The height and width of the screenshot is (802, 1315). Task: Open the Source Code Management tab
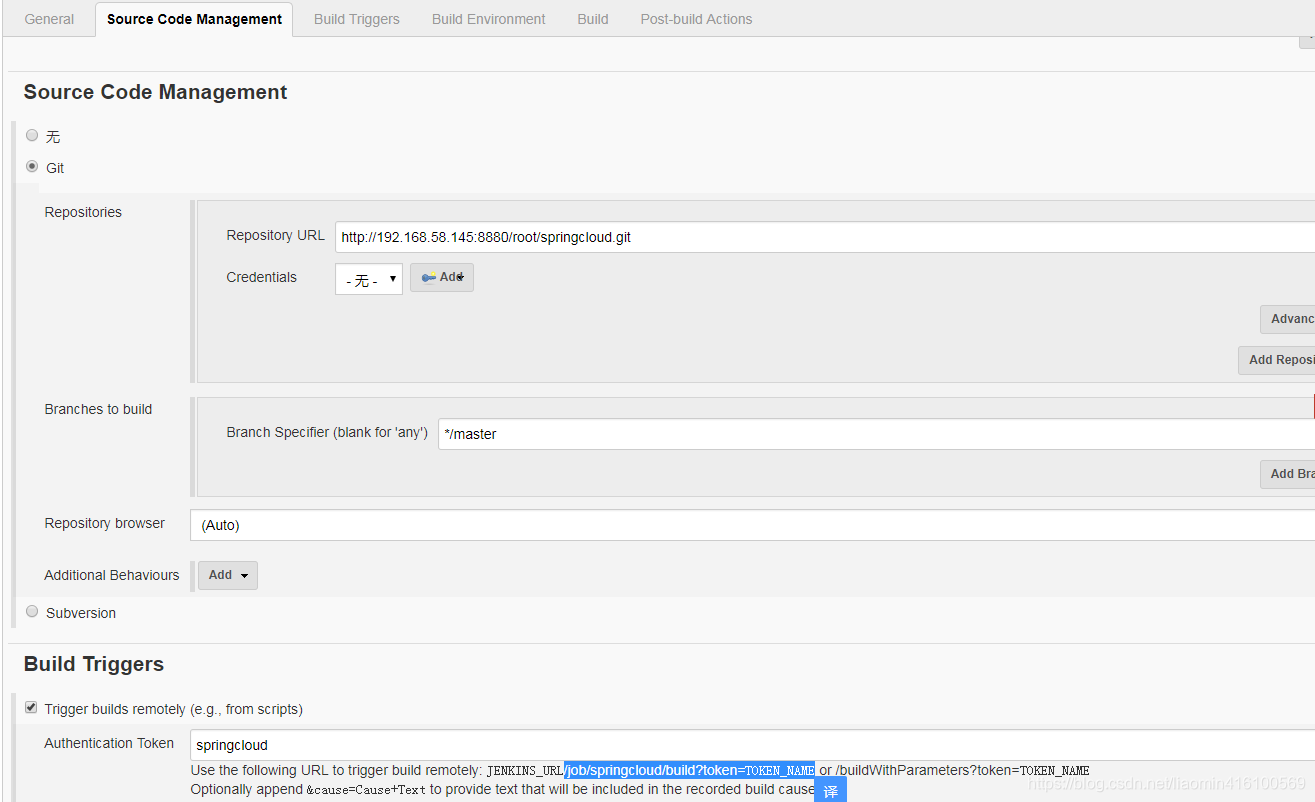[194, 19]
